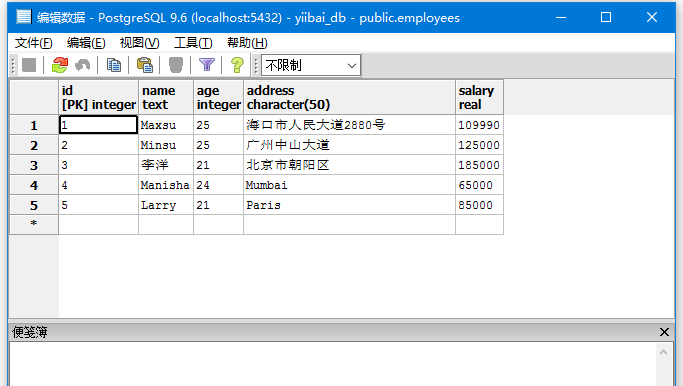
Task: Click the empty address cell in new row
Action: pos(349,225)
